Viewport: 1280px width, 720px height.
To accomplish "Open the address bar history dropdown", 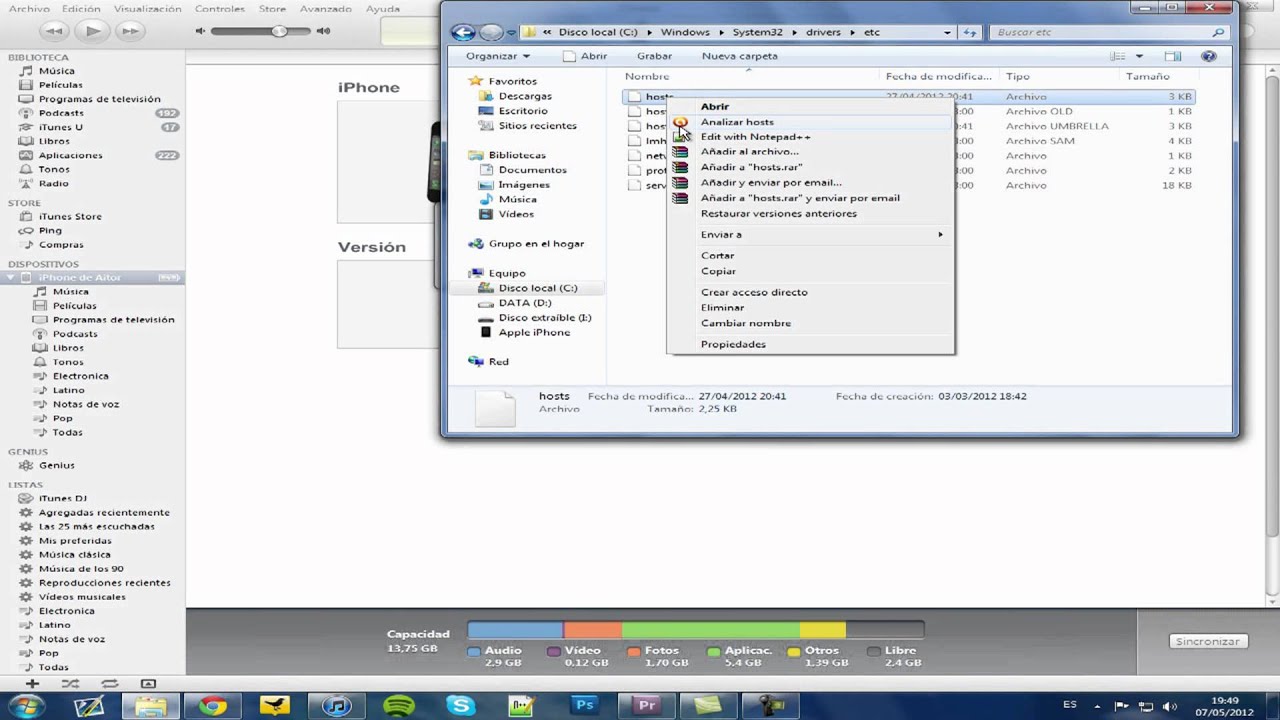I will click(947, 32).
